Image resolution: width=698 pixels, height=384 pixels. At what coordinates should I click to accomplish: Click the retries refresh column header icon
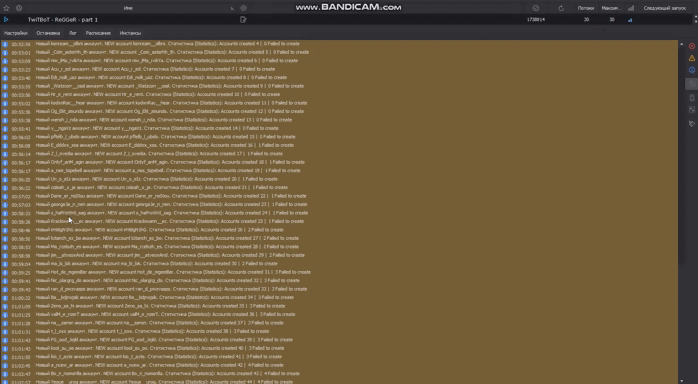[561, 8]
